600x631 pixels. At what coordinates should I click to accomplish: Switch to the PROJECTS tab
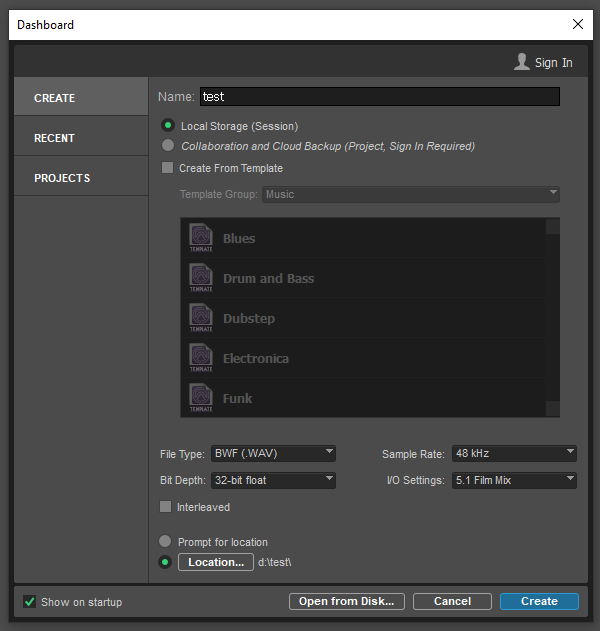click(x=81, y=177)
